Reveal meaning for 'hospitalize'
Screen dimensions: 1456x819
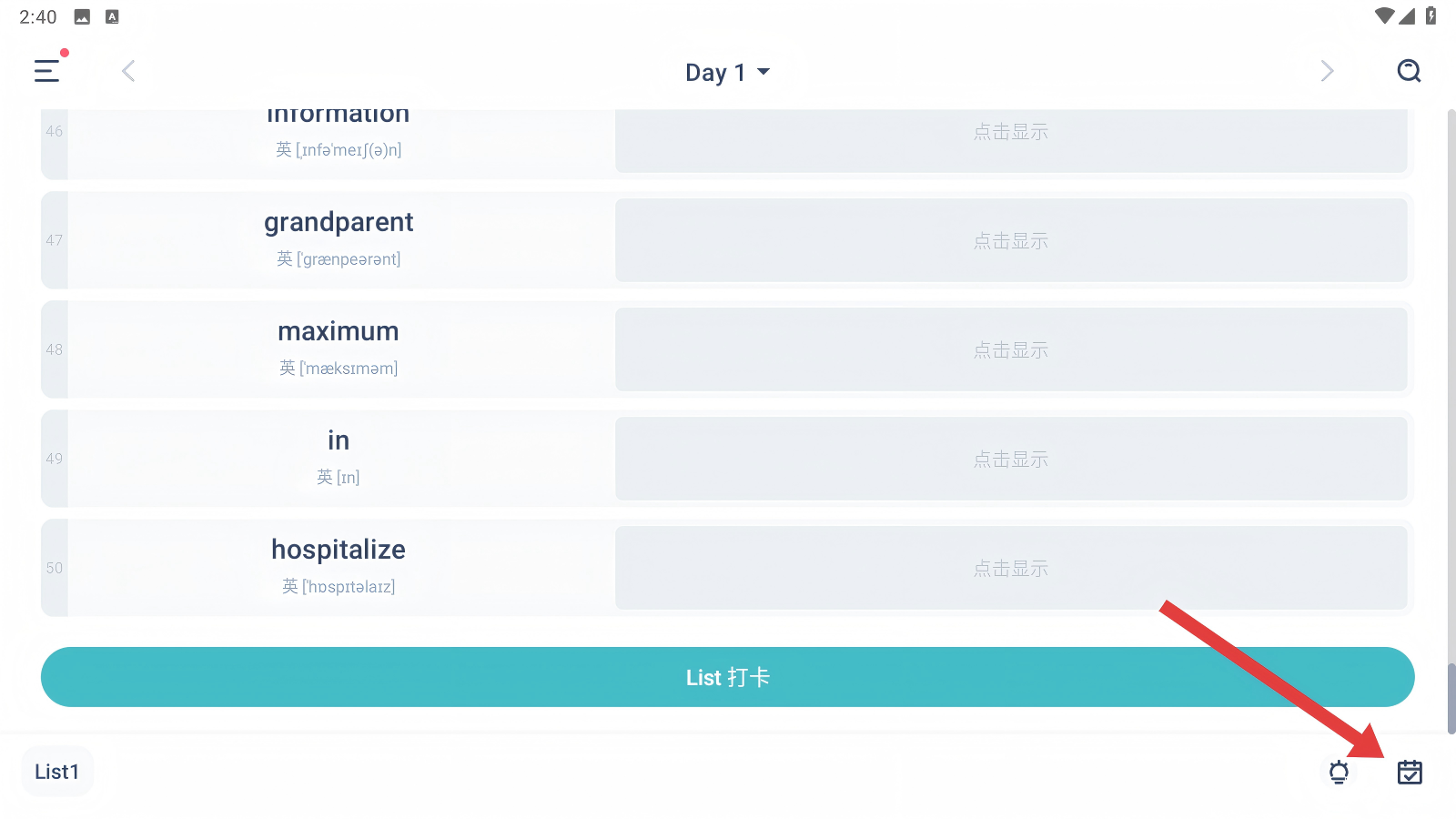click(x=1011, y=568)
